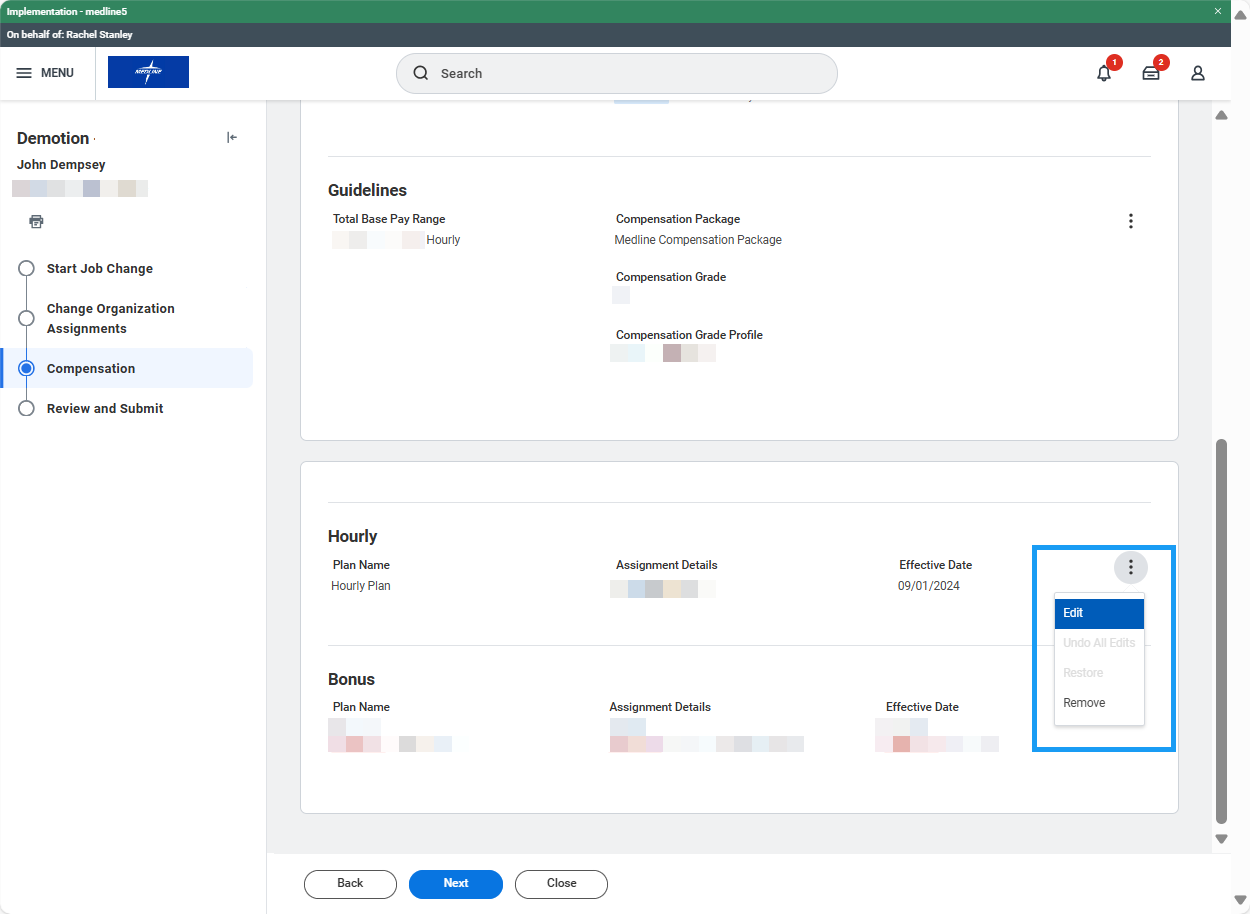
Task: Click into the Search input field
Action: [630, 73]
